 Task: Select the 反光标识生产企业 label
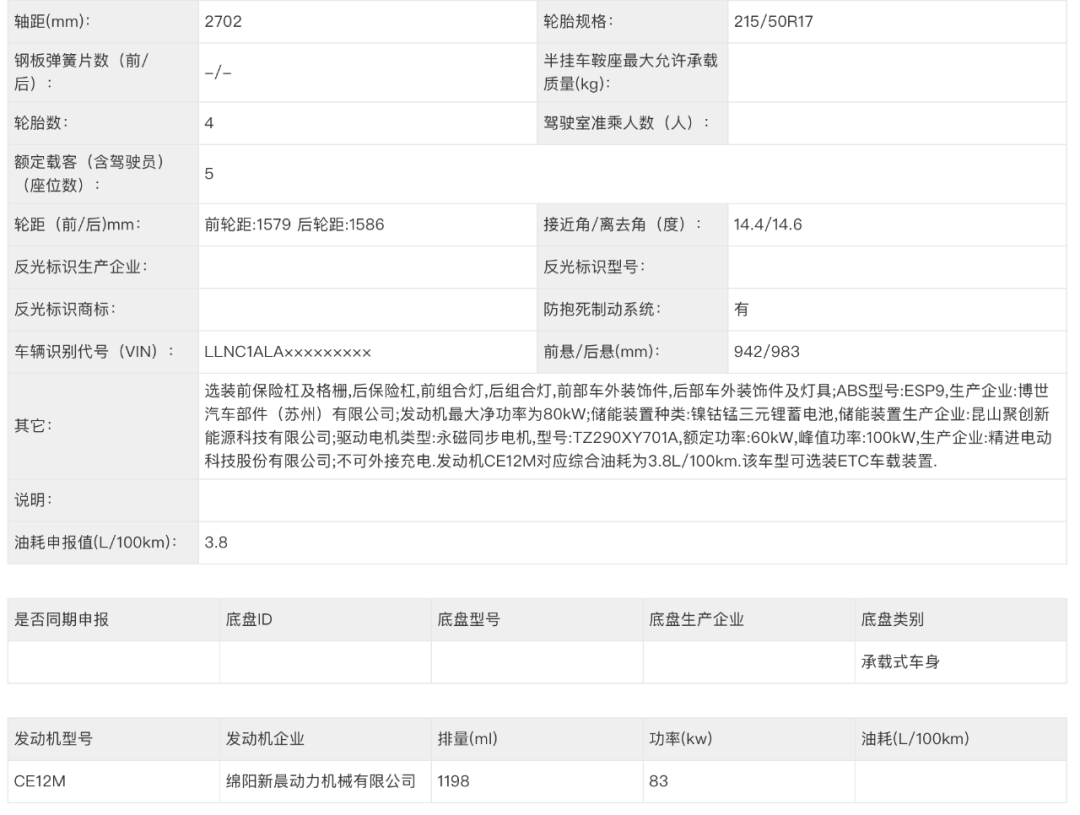pyautogui.click(x=81, y=267)
